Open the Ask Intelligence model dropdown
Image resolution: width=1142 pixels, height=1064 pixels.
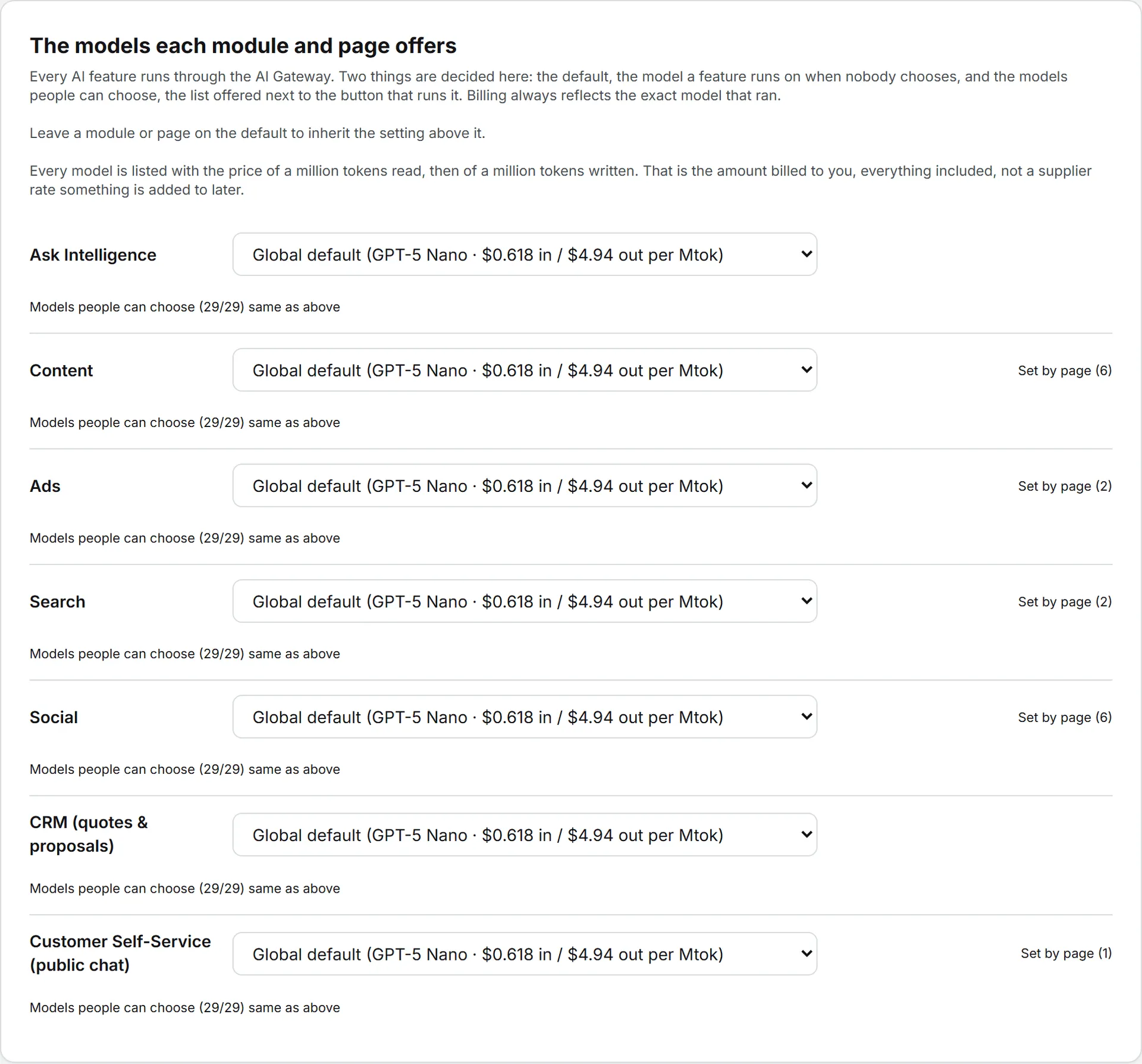[x=525, y=255]
